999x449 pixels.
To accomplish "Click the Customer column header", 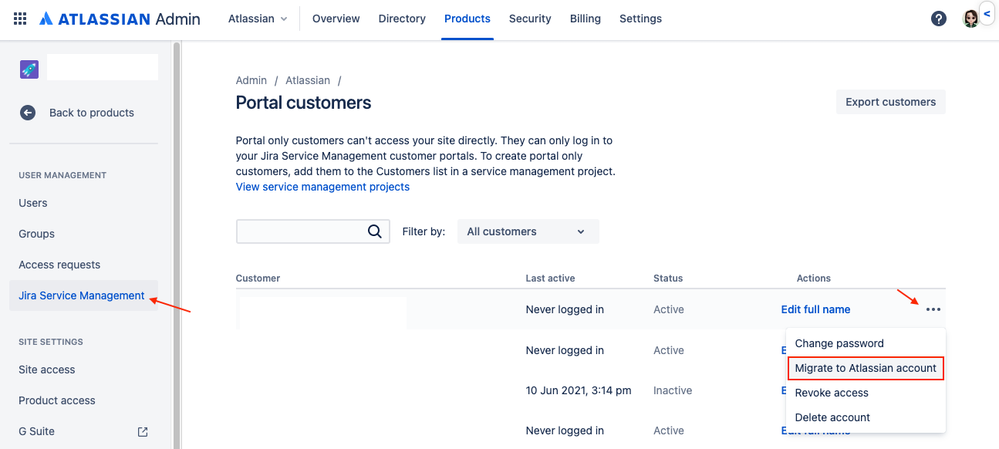I will tap(258, 278).
